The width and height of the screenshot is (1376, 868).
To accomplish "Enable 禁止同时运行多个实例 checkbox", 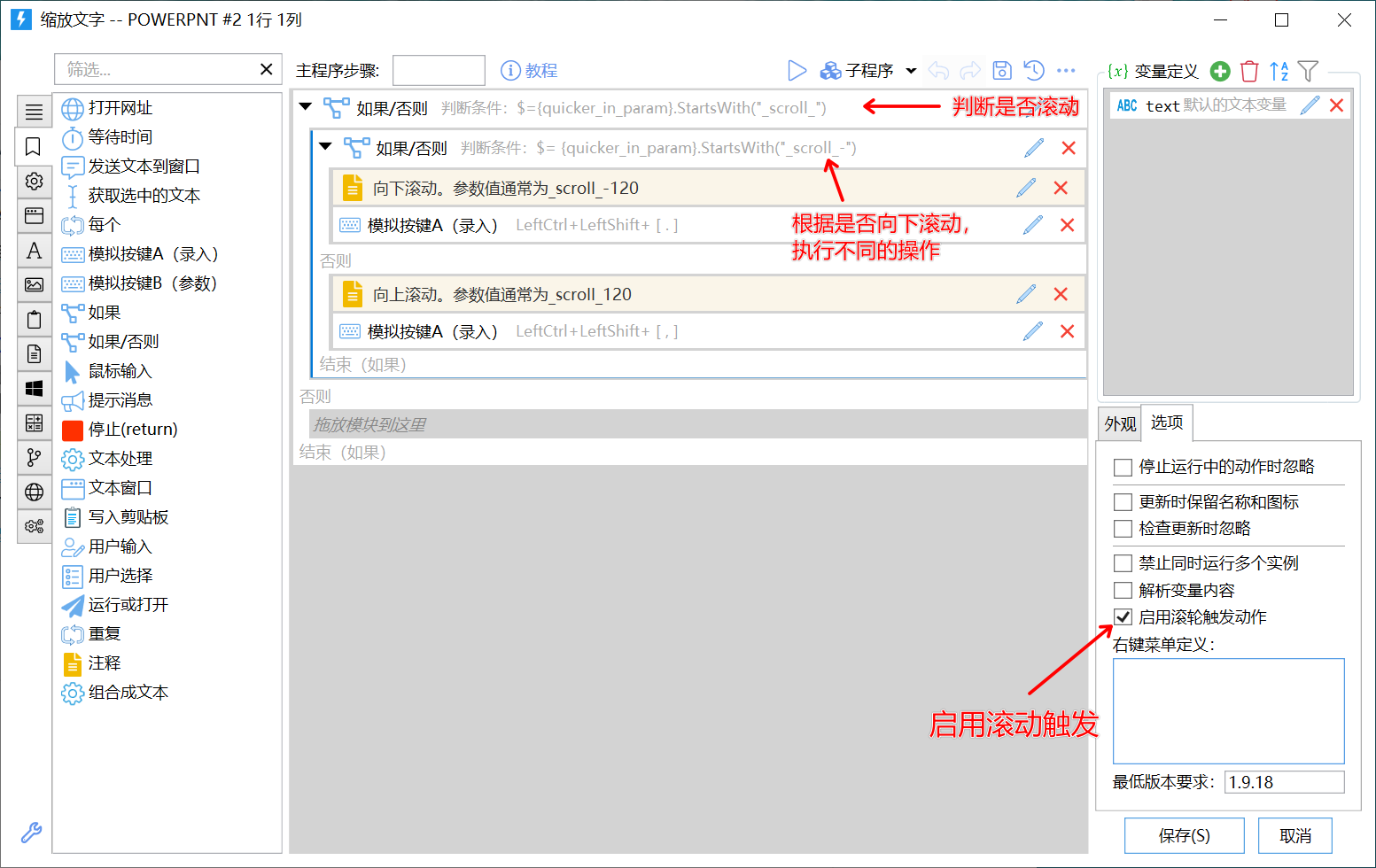I will 1123,563.
